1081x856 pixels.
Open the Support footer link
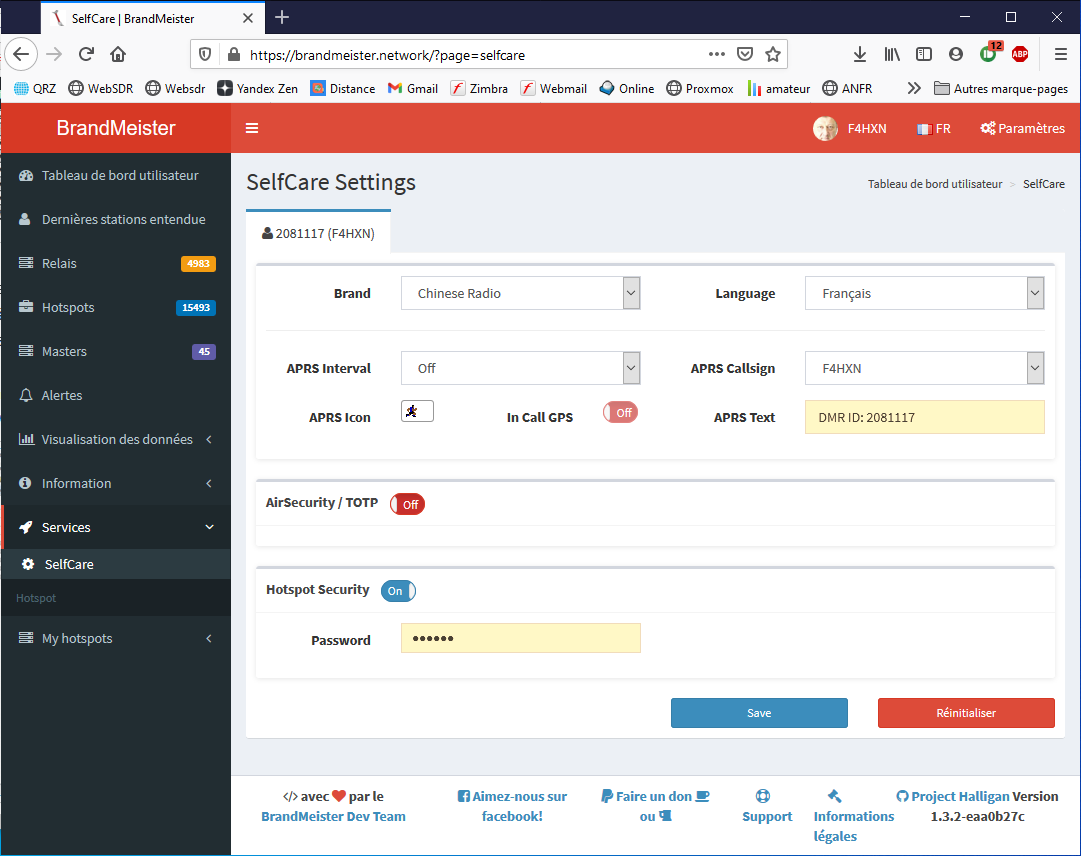coord(767,806)
